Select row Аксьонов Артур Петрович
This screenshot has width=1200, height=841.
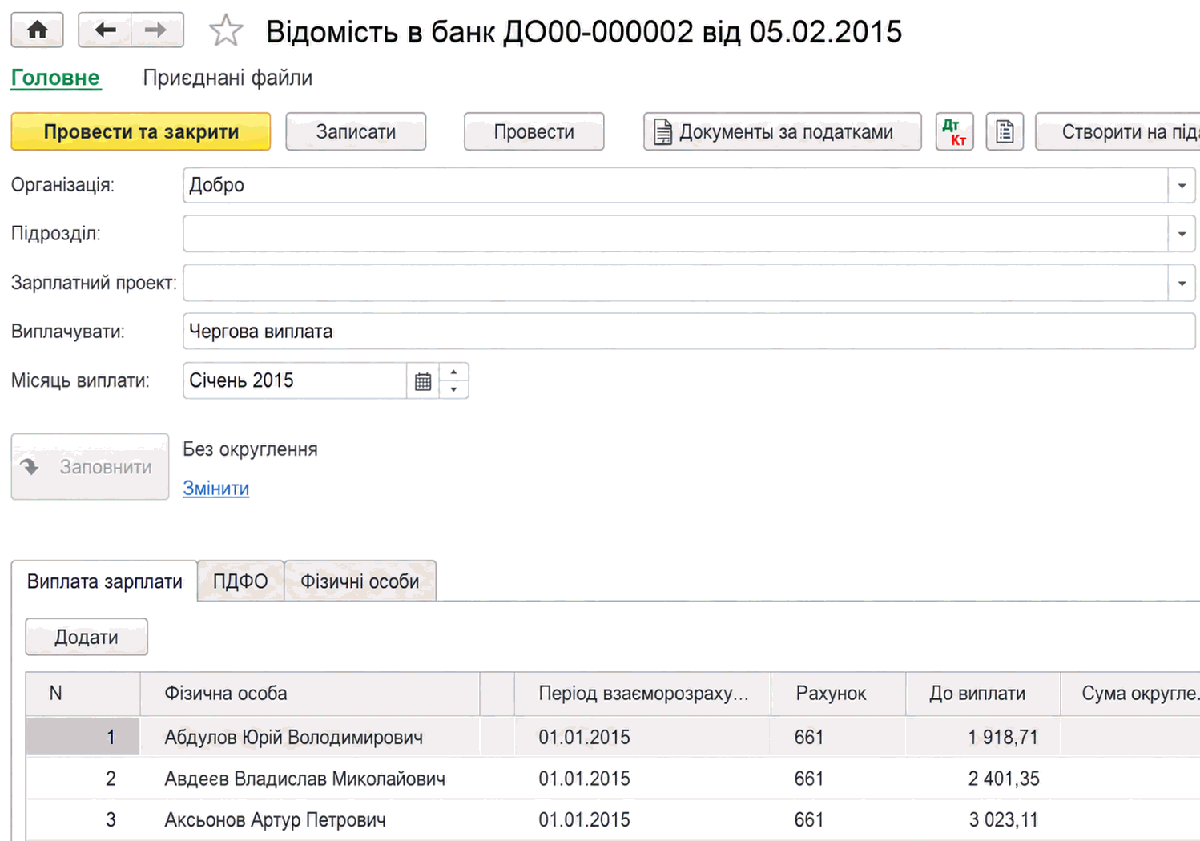612,820
